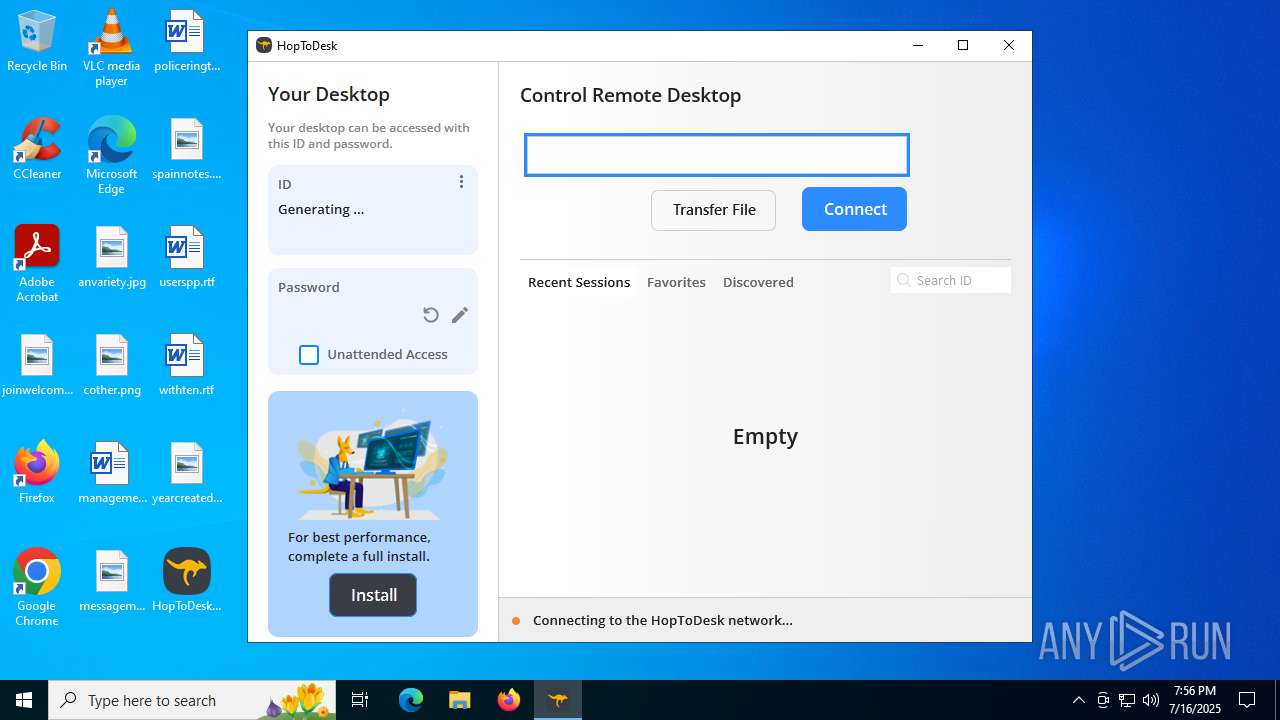Focus the remote desktop ID input field

(717, 155)
